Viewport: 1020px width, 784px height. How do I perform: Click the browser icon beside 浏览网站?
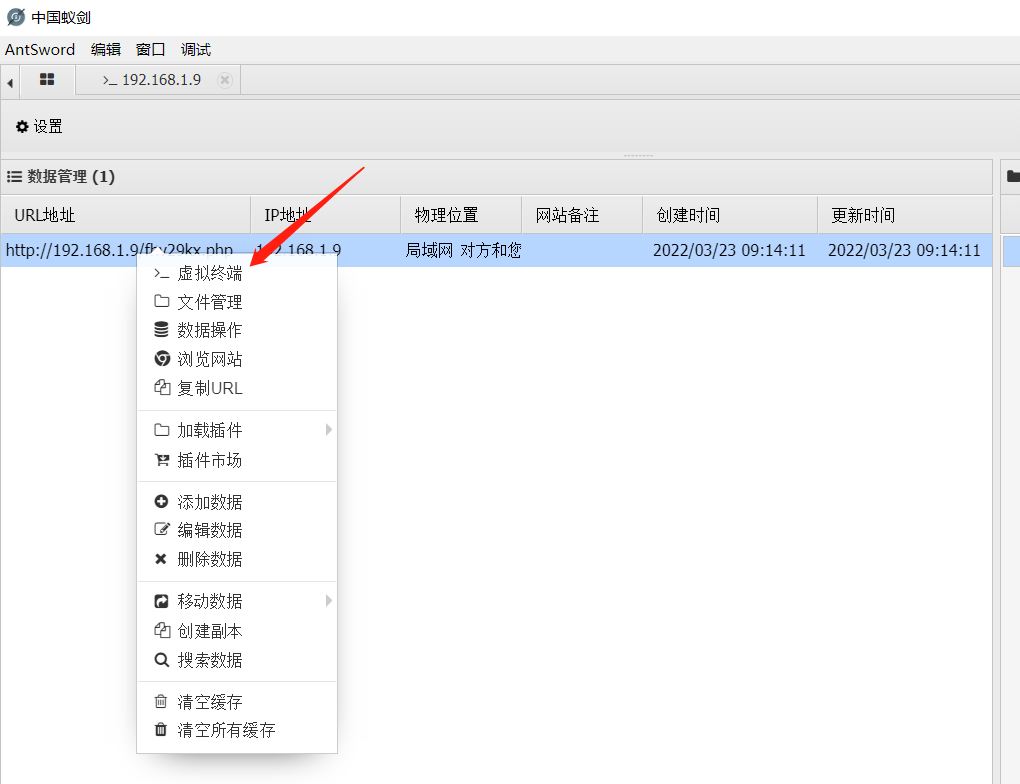coord(161,358)
